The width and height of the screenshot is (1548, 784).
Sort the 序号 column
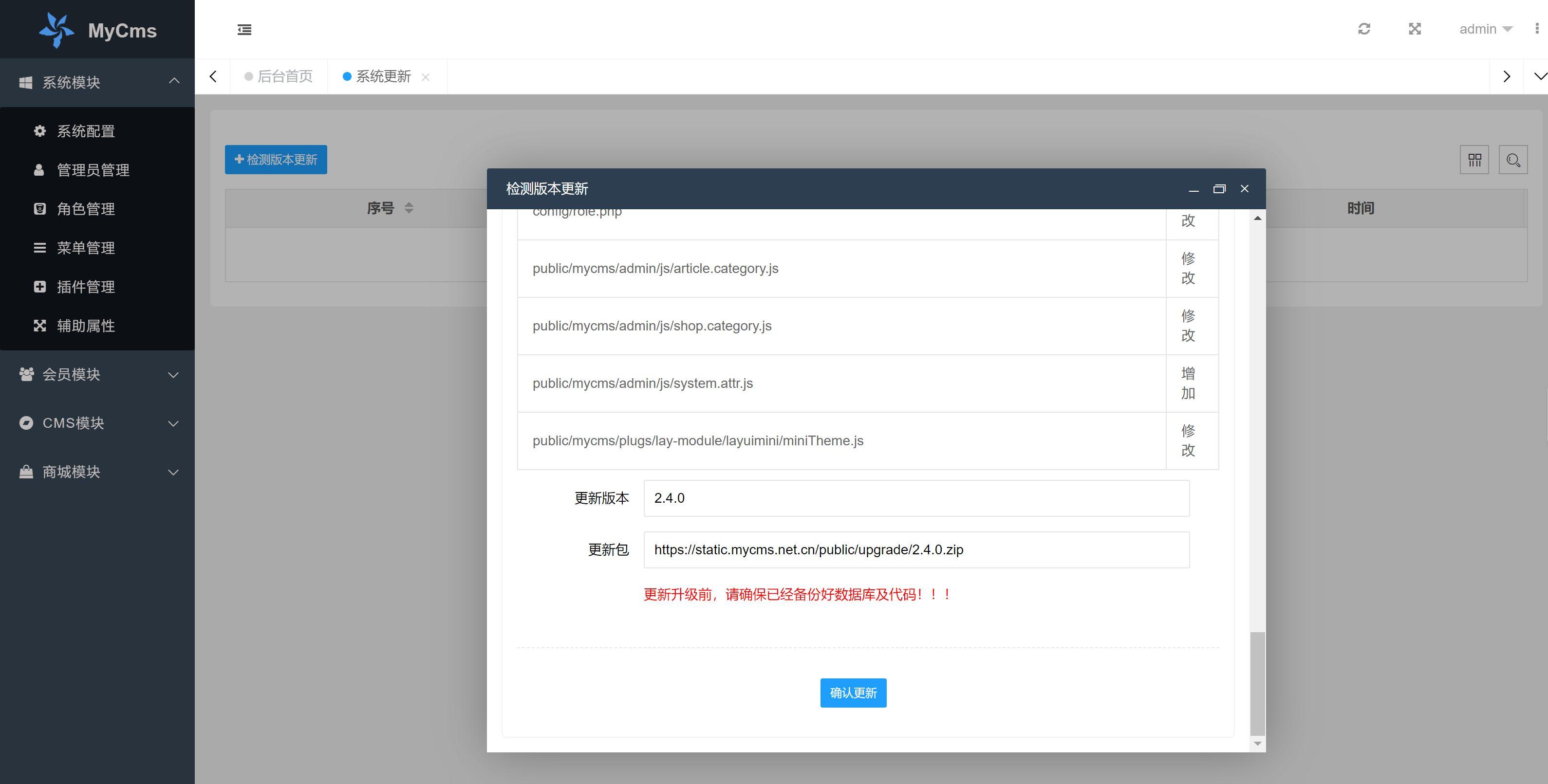point(409,208)
